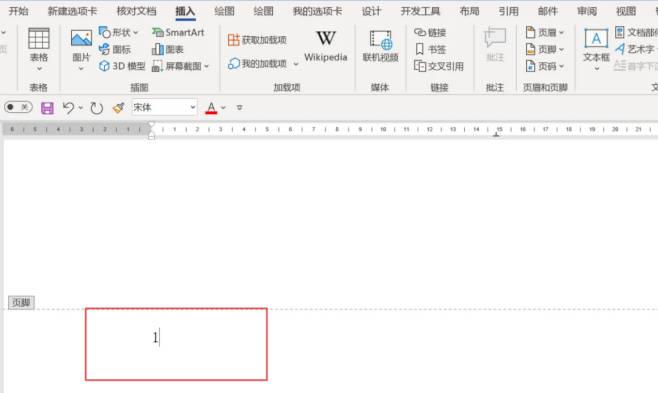Open the 审阅 tab

pos(587,11)
